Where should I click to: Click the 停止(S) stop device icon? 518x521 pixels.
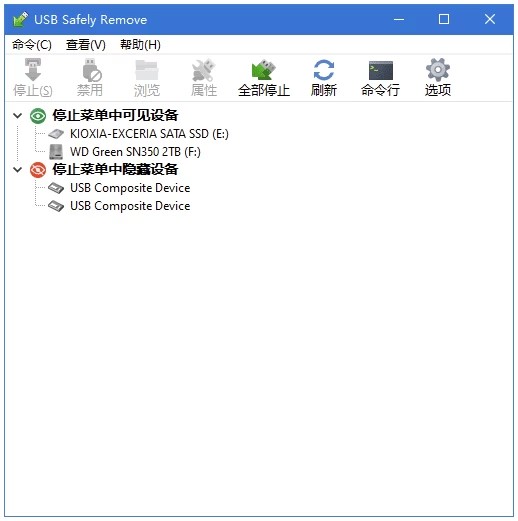(33, 70)
